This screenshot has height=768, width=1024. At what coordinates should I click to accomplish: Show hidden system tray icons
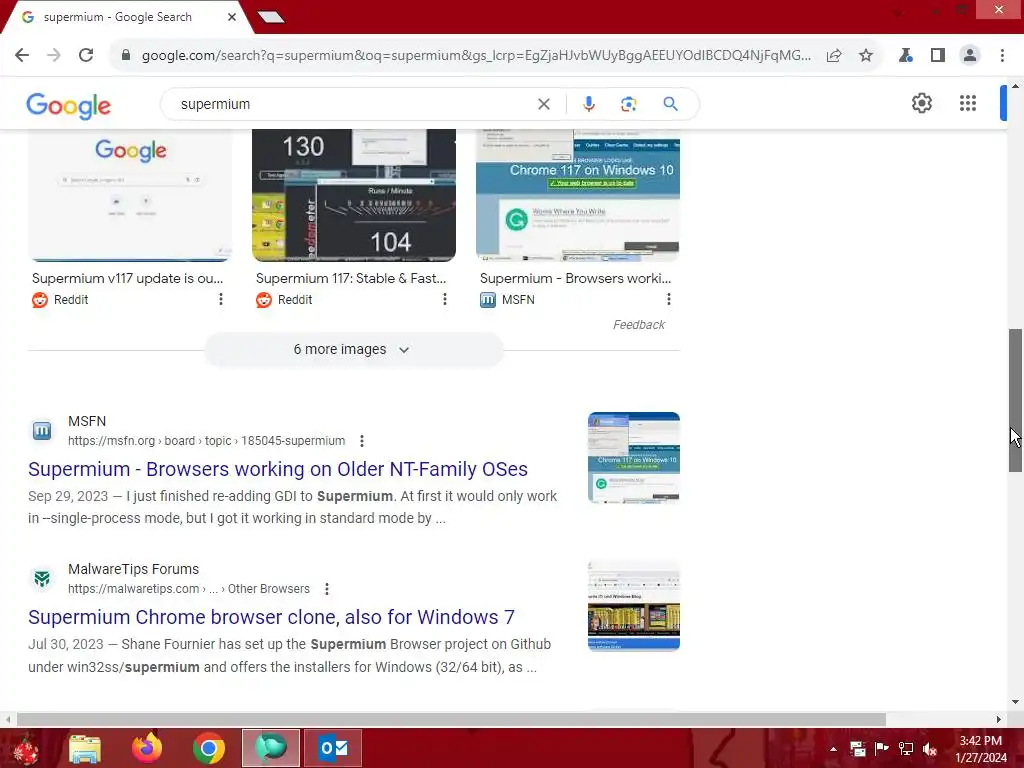pos(833,749)
